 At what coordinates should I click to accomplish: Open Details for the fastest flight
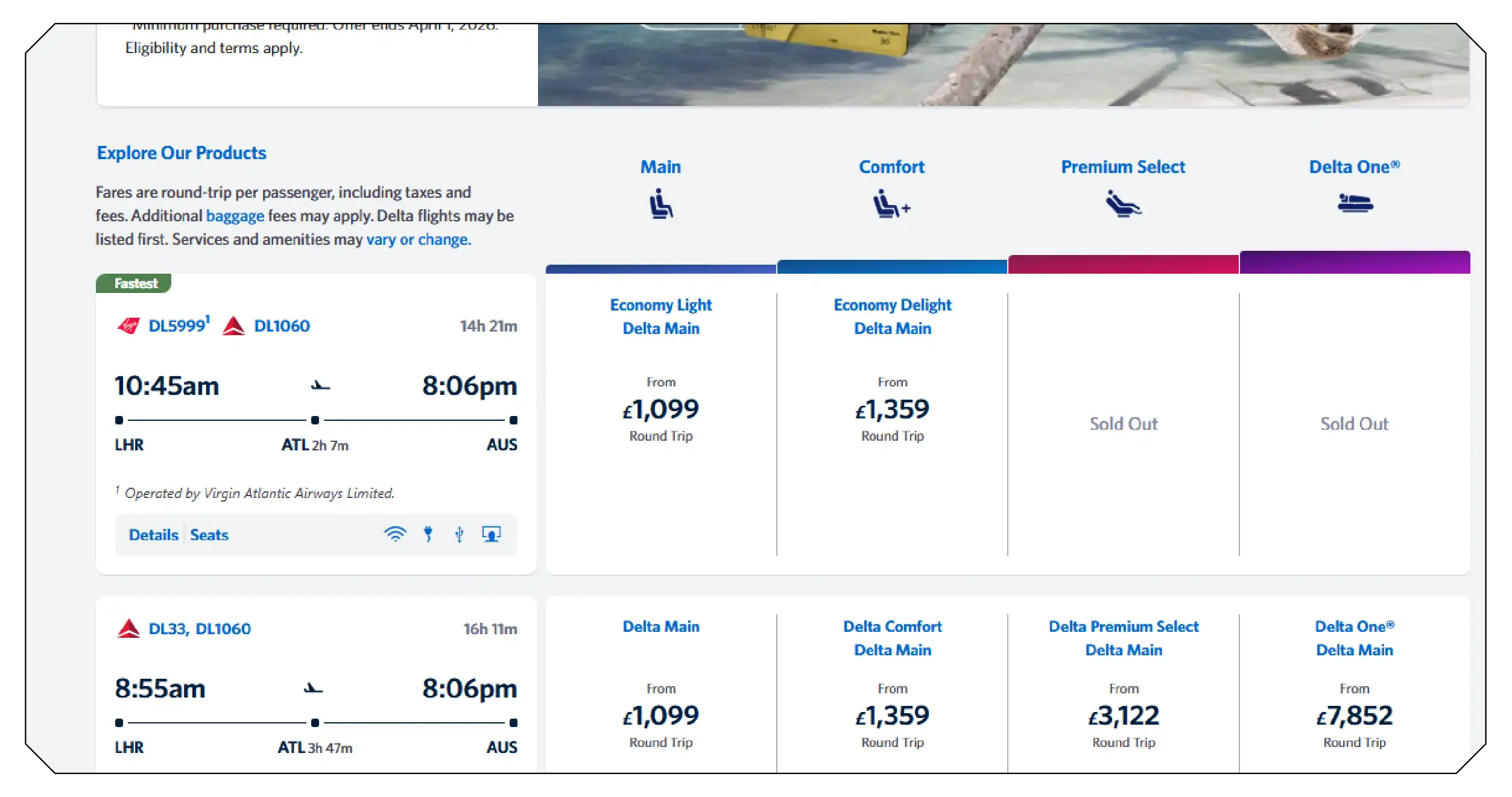pyautogui.click(x=153, y=535)
